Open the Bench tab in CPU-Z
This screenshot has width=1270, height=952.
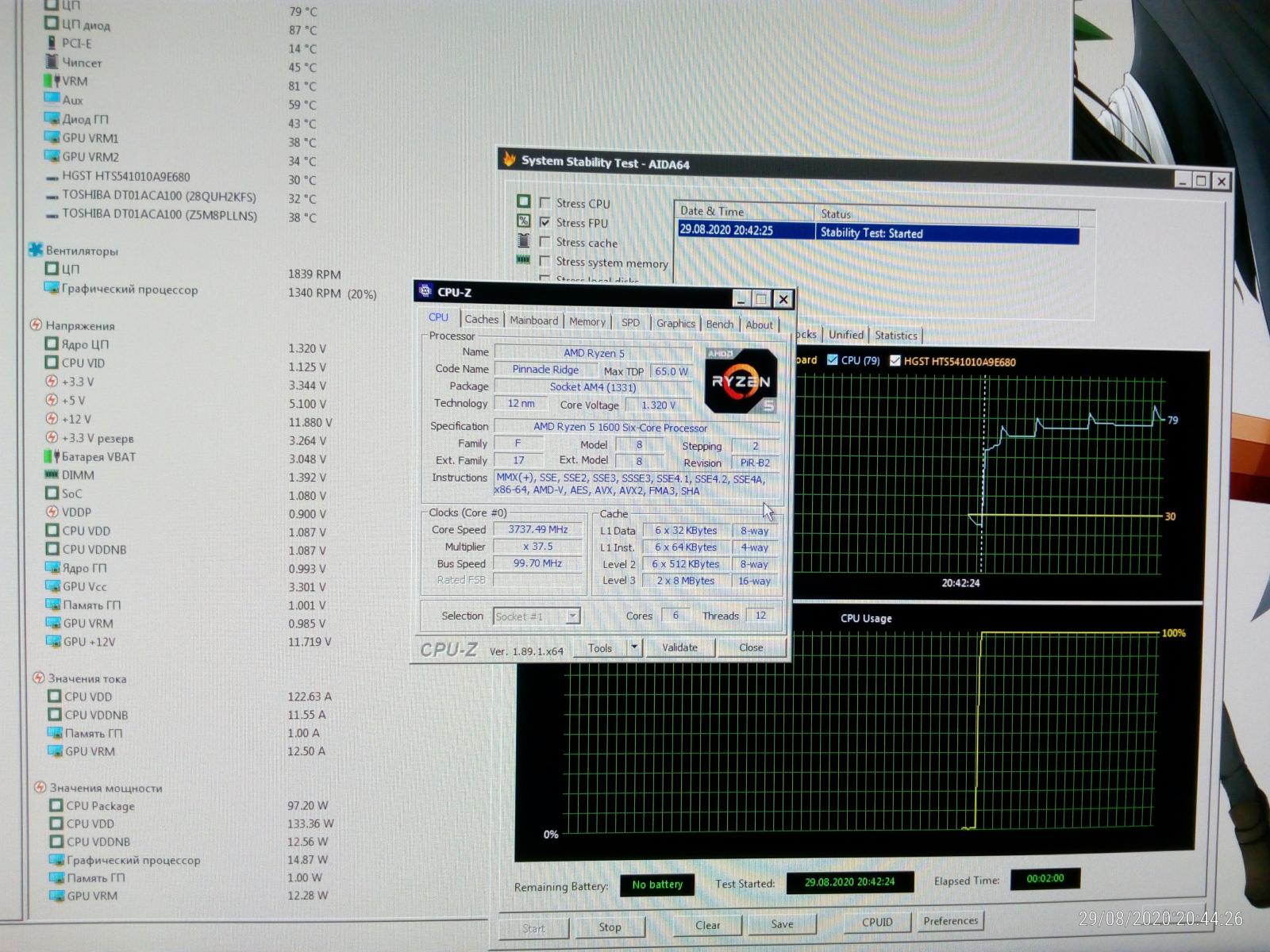pyautogui.click(x=720, y=324)
